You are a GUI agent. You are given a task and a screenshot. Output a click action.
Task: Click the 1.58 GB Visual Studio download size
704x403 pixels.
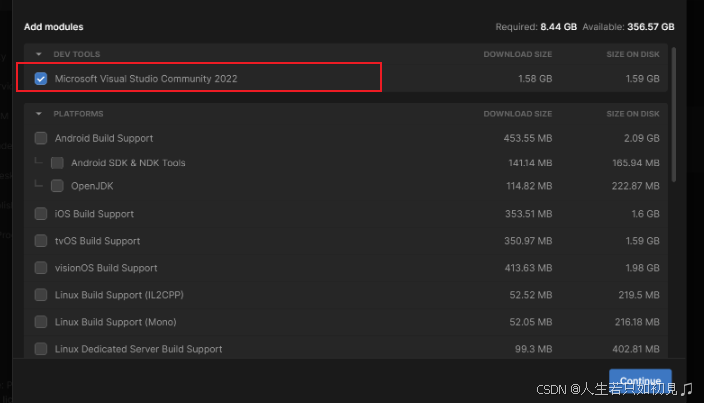click(535, 79)
